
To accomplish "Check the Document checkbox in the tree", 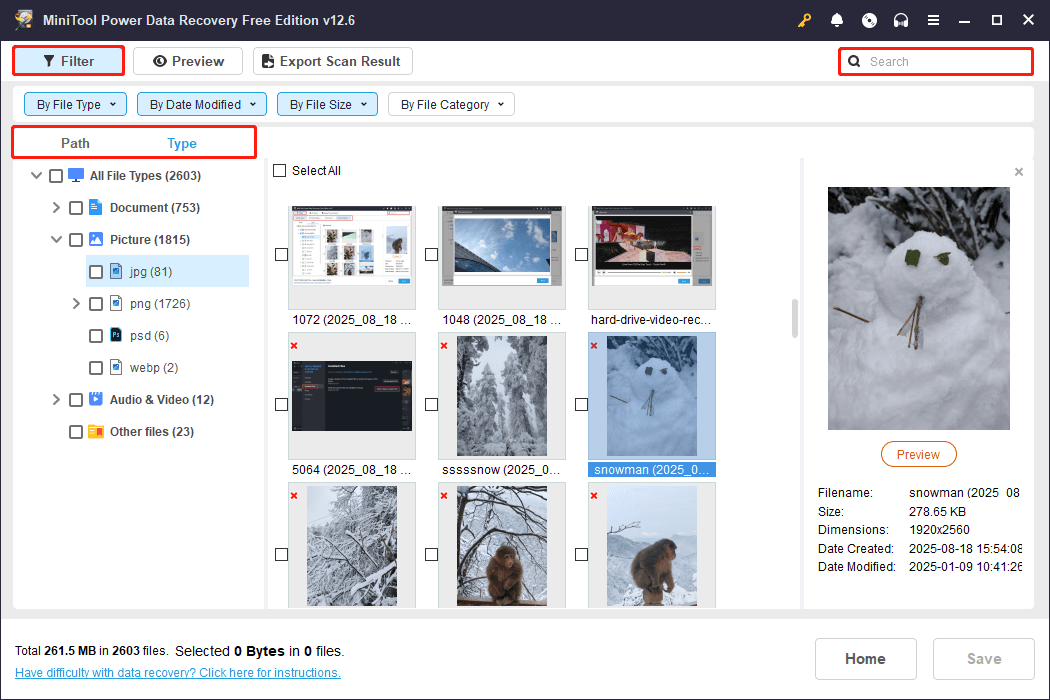I will [75, 207].
